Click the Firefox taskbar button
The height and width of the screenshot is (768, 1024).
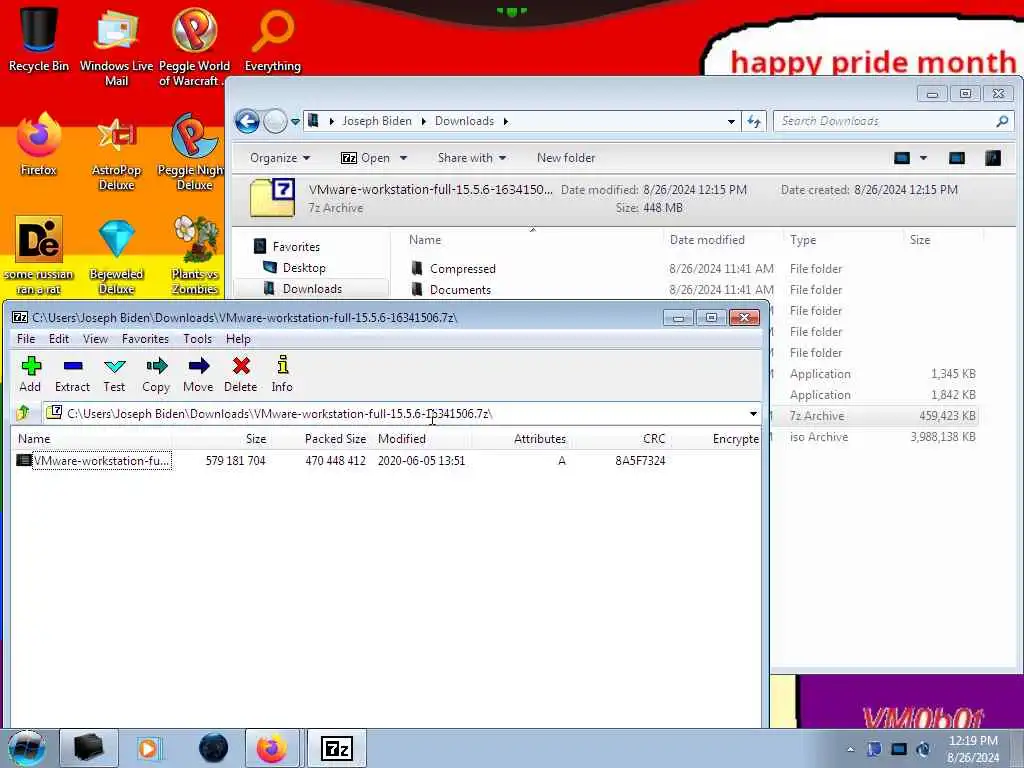point(272,748)
